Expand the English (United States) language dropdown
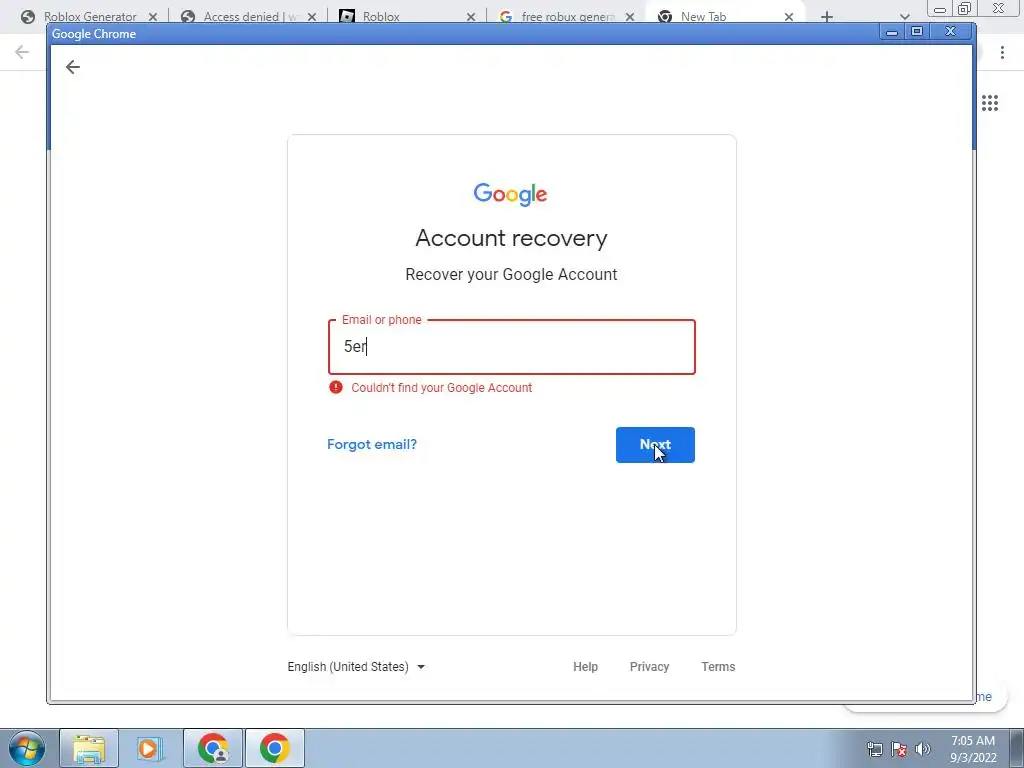 pyautogui.click(x=356, y=667)
